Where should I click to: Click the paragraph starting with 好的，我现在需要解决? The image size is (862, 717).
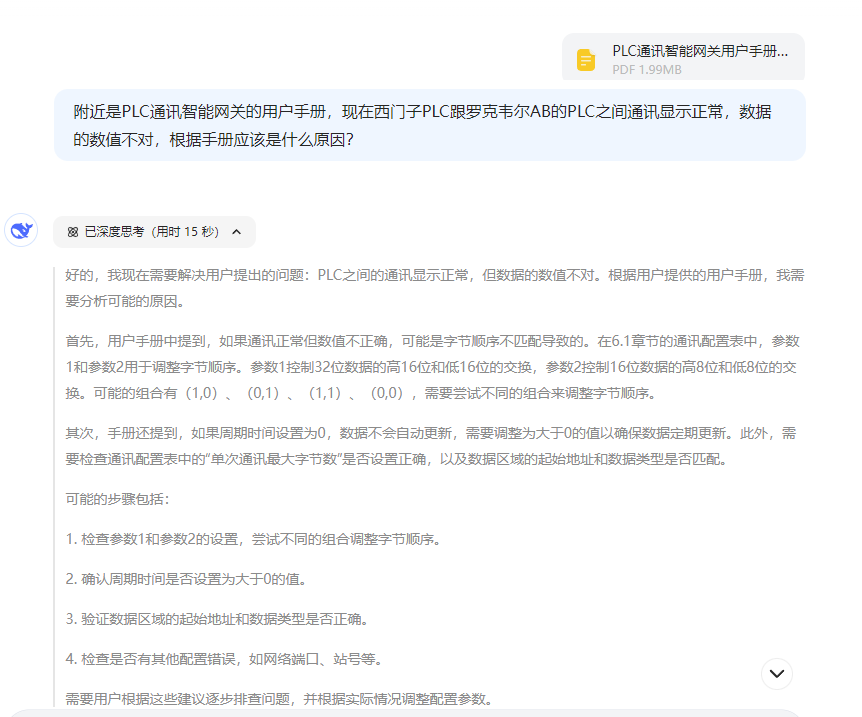434,287
